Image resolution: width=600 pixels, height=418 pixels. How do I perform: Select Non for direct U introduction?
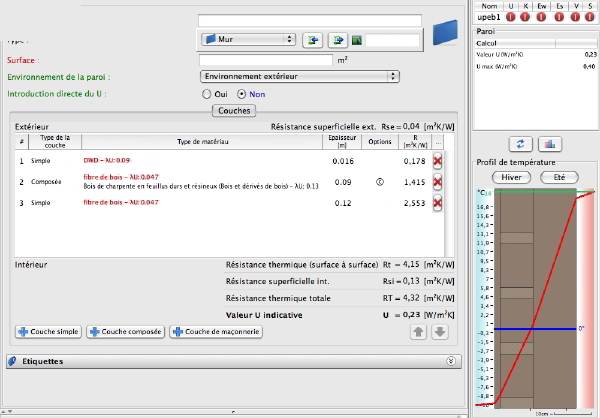pos(241,94)
